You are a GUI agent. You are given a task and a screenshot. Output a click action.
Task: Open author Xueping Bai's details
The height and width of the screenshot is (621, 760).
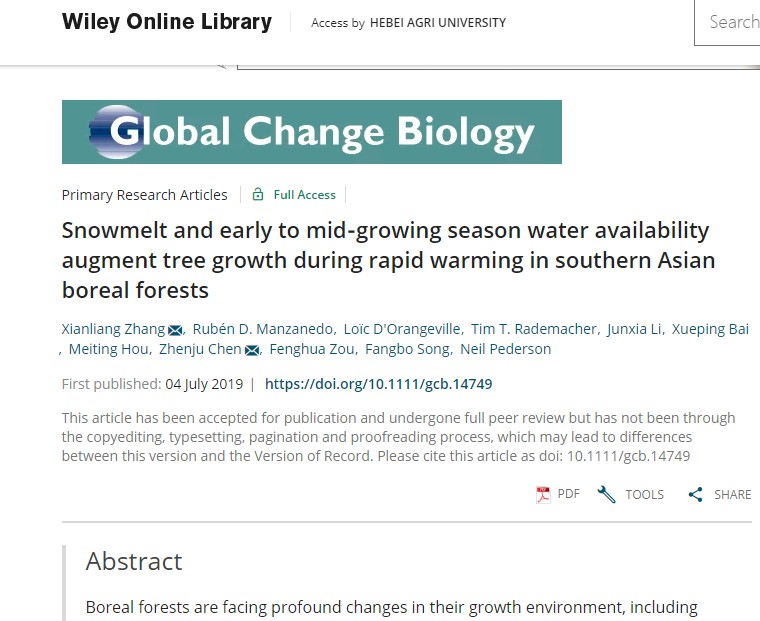[x=710, y=329]
